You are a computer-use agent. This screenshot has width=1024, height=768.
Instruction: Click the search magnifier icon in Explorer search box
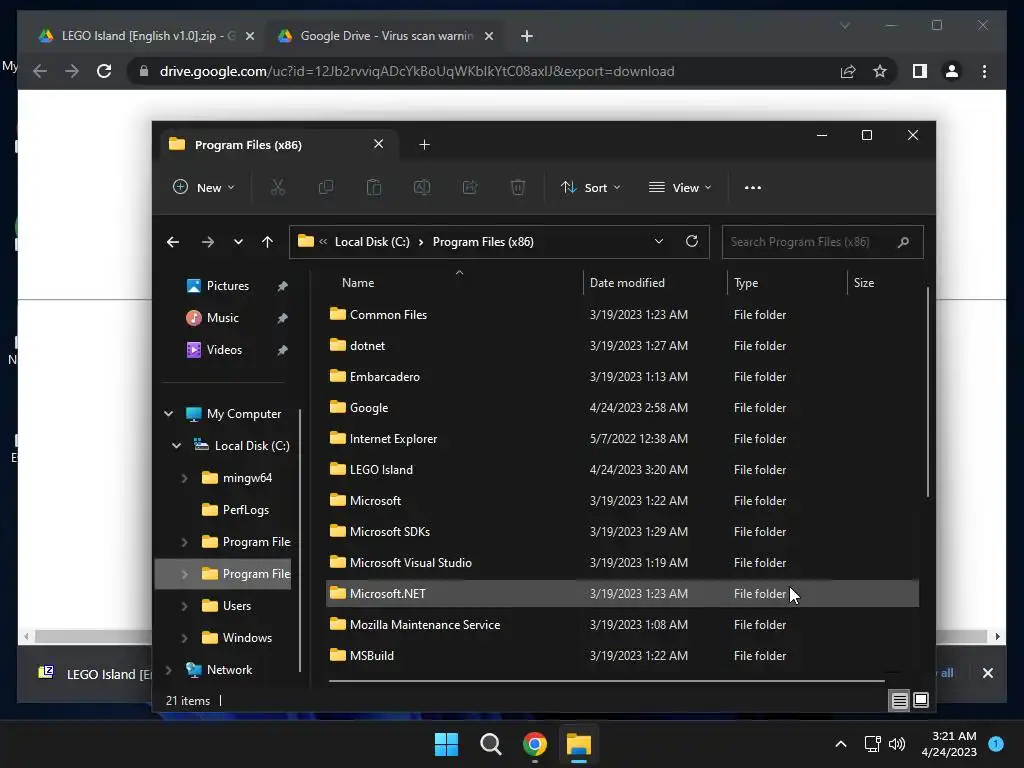903,242
